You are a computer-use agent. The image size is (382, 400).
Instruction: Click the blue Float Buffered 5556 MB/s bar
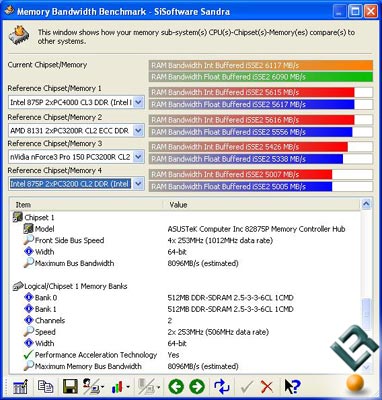click(x=251, y=132)
